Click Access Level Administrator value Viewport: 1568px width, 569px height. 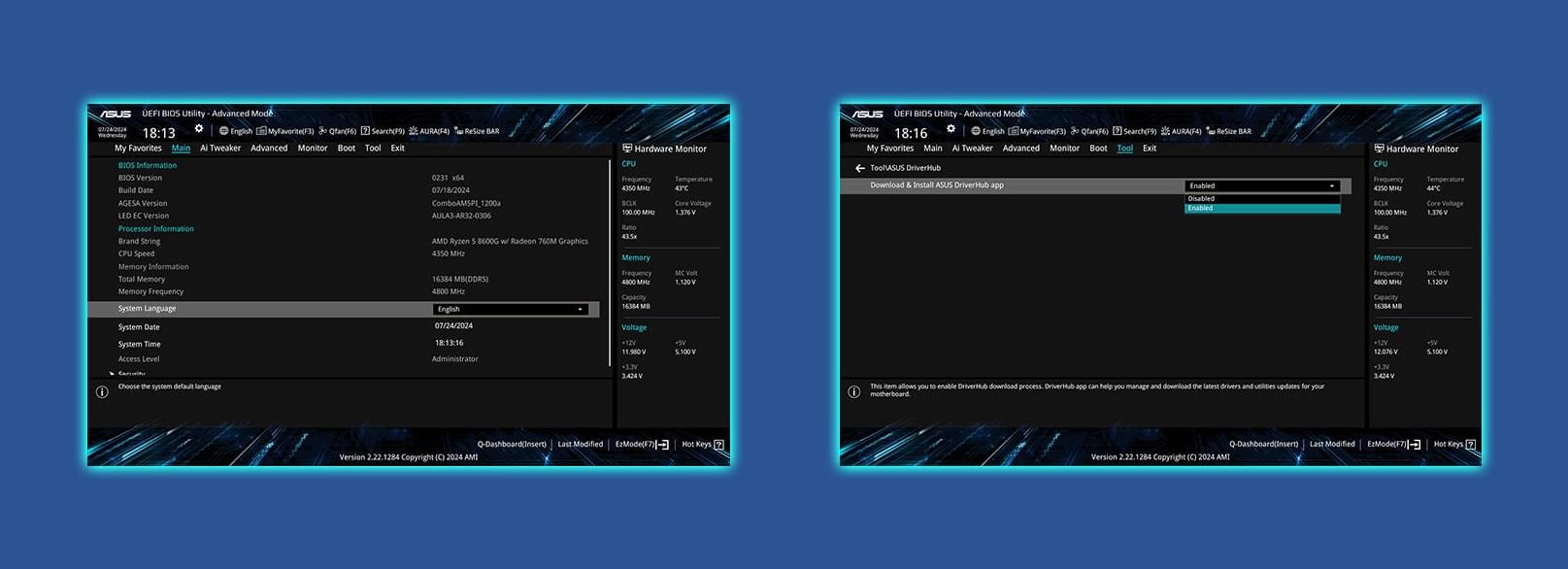tap(454, 359)
